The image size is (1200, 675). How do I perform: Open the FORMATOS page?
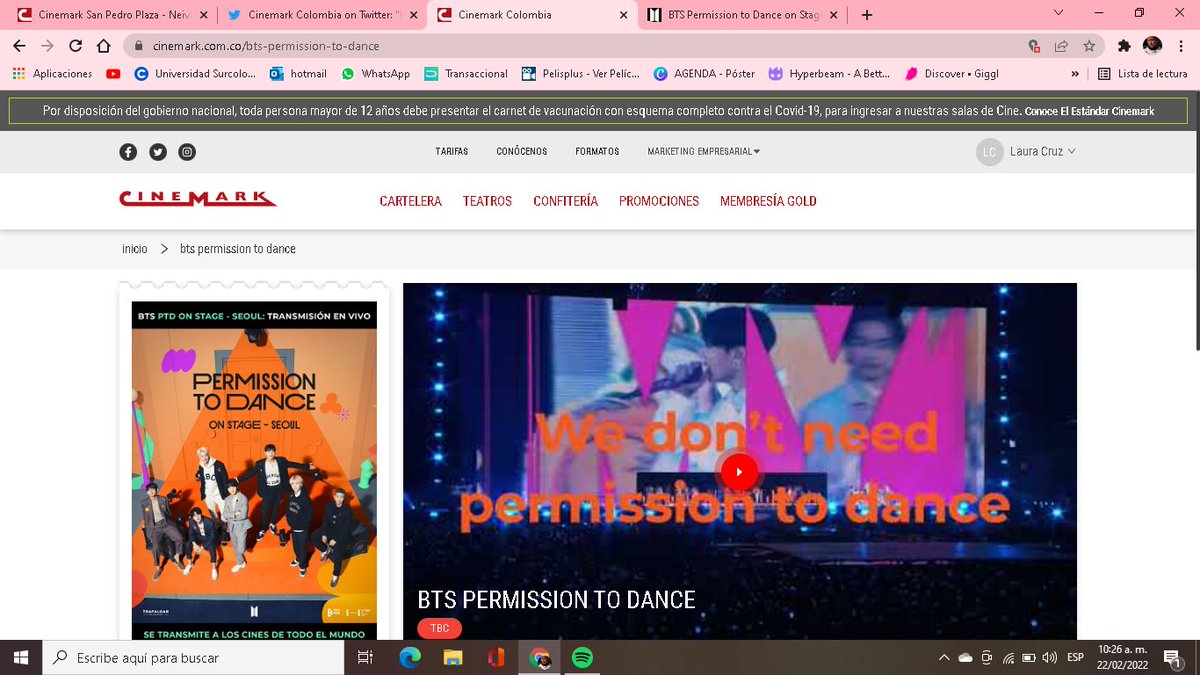coord(597,152)
